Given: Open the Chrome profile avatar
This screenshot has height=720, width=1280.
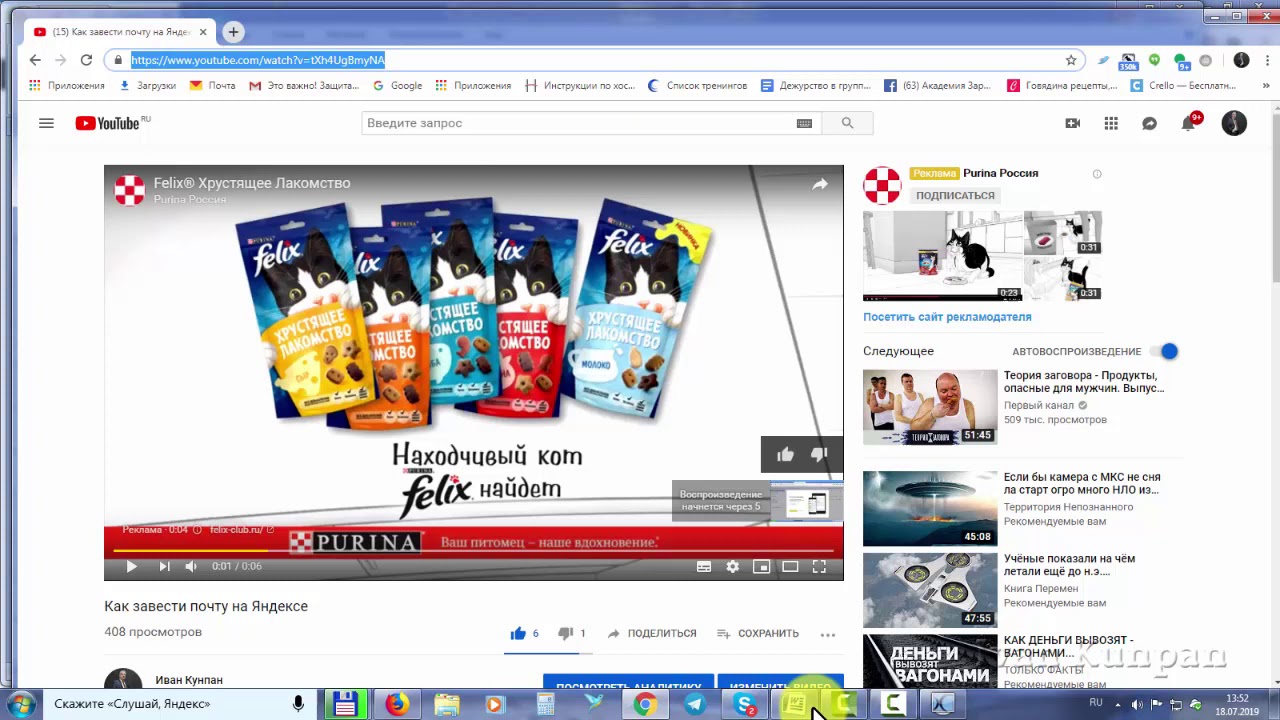Looking at the screenshot, I should [x=1241, y=60].
